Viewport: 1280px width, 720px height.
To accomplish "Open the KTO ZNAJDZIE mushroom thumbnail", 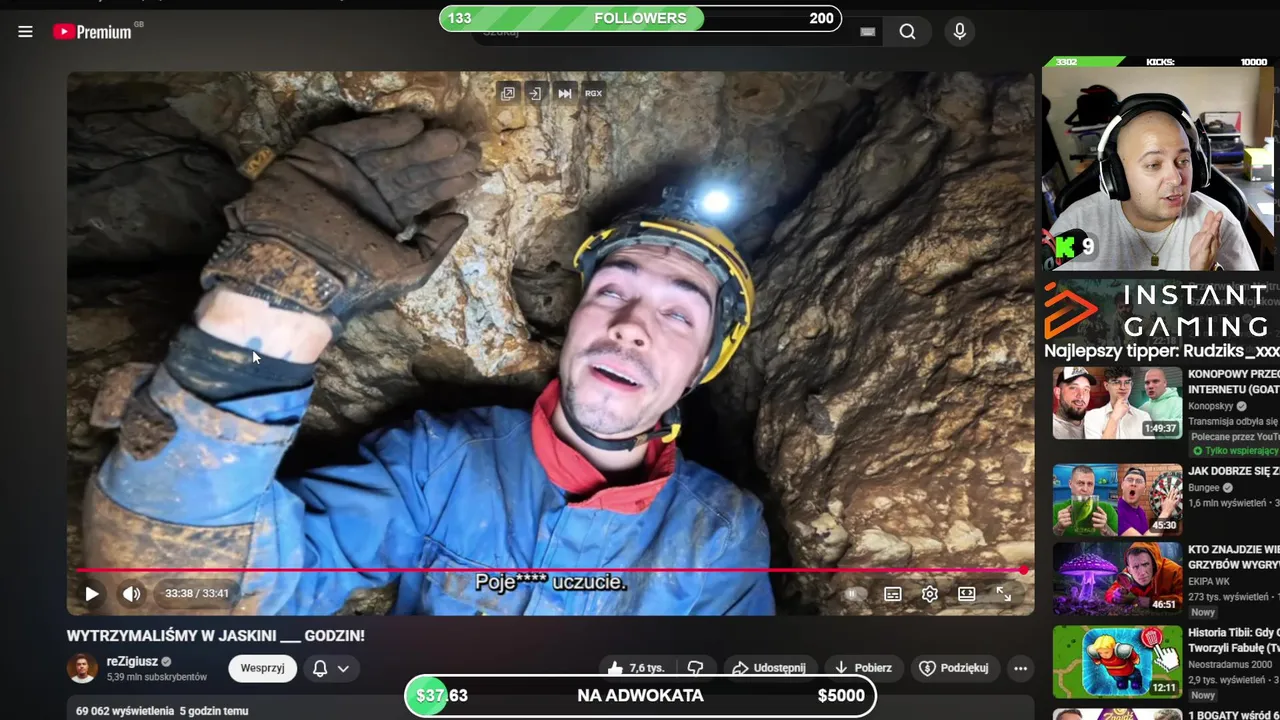I will (x=1117, y=578).
